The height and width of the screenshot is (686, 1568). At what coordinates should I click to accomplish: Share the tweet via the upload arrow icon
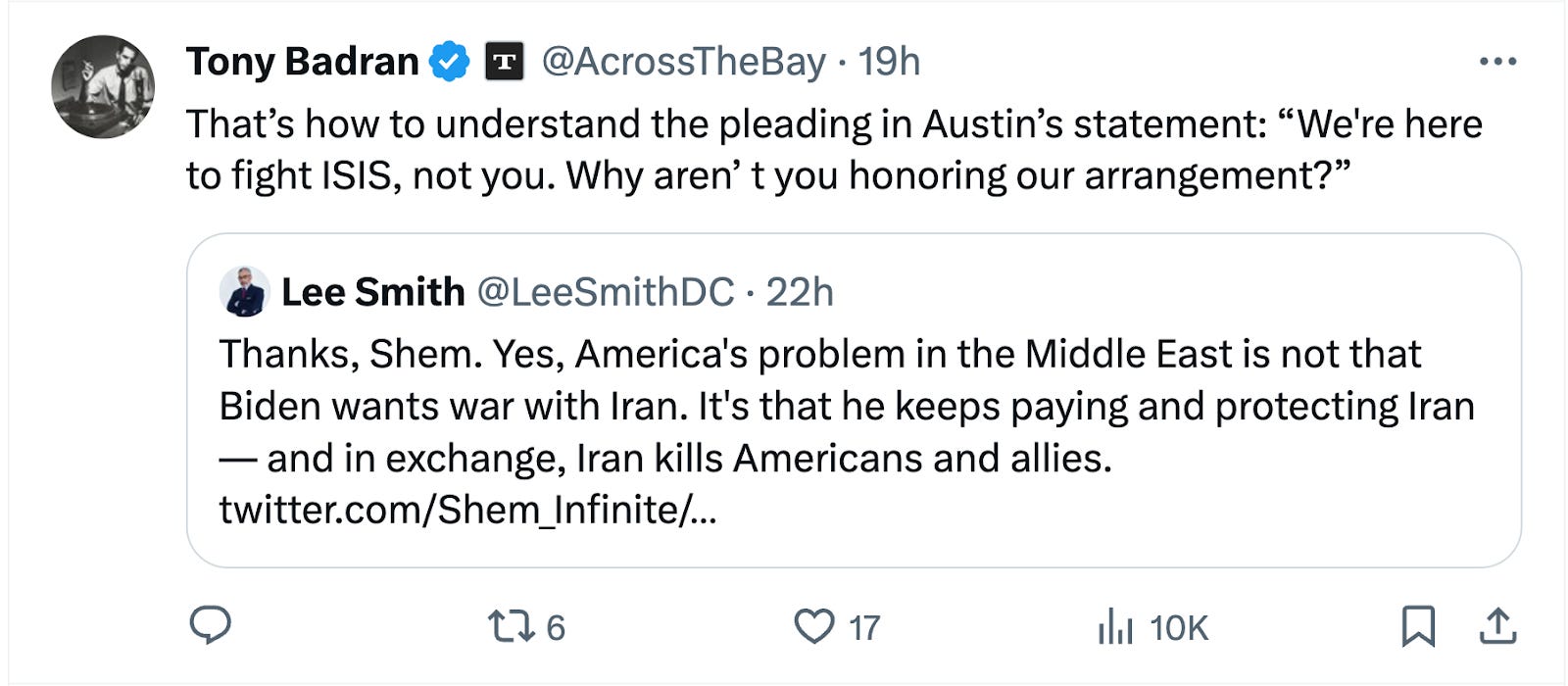pyautogui.click(x=1499, y=627)
